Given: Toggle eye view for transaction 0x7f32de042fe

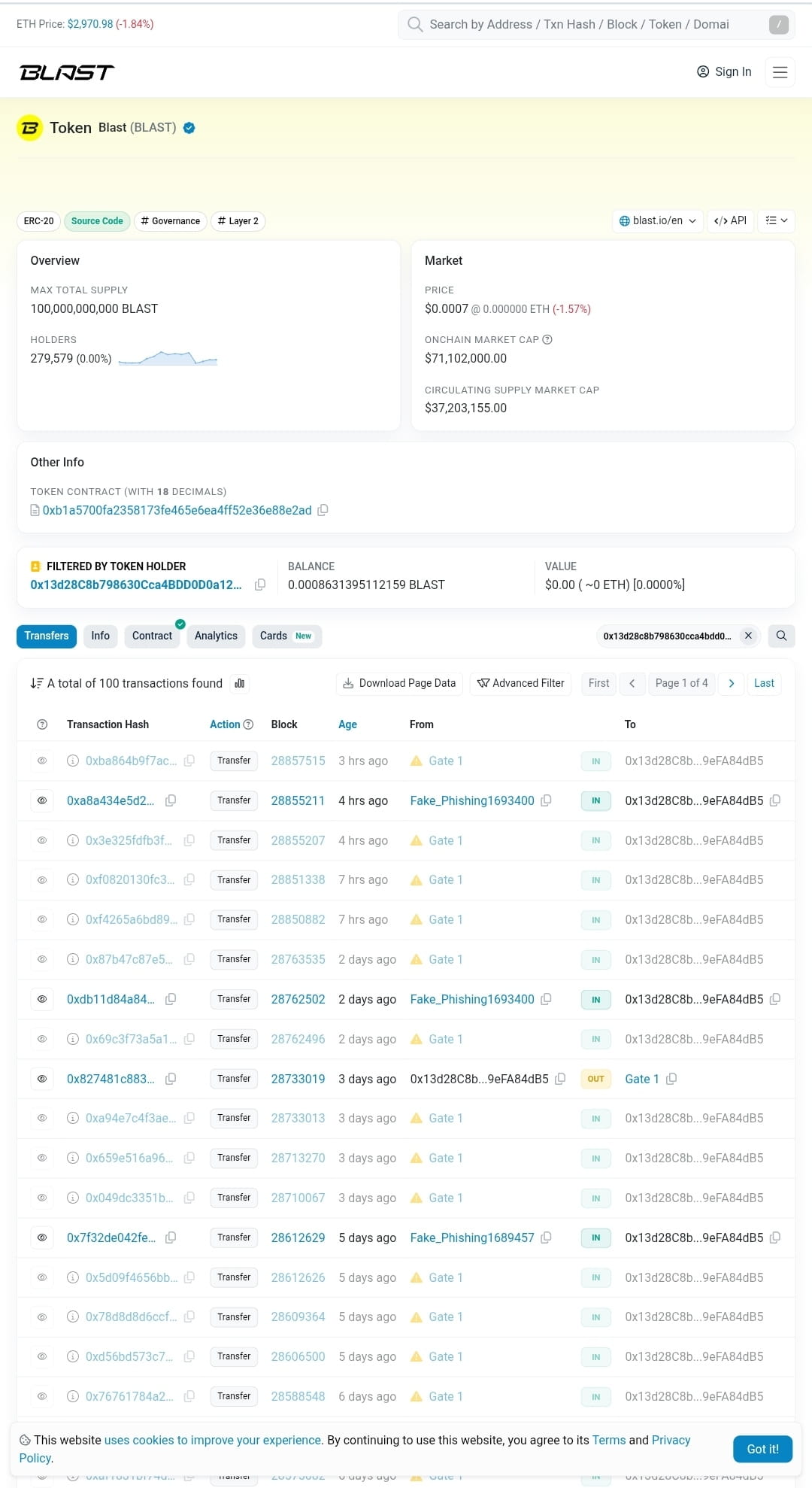Looking at the screenshot, I should click(x=42, y=1237).
